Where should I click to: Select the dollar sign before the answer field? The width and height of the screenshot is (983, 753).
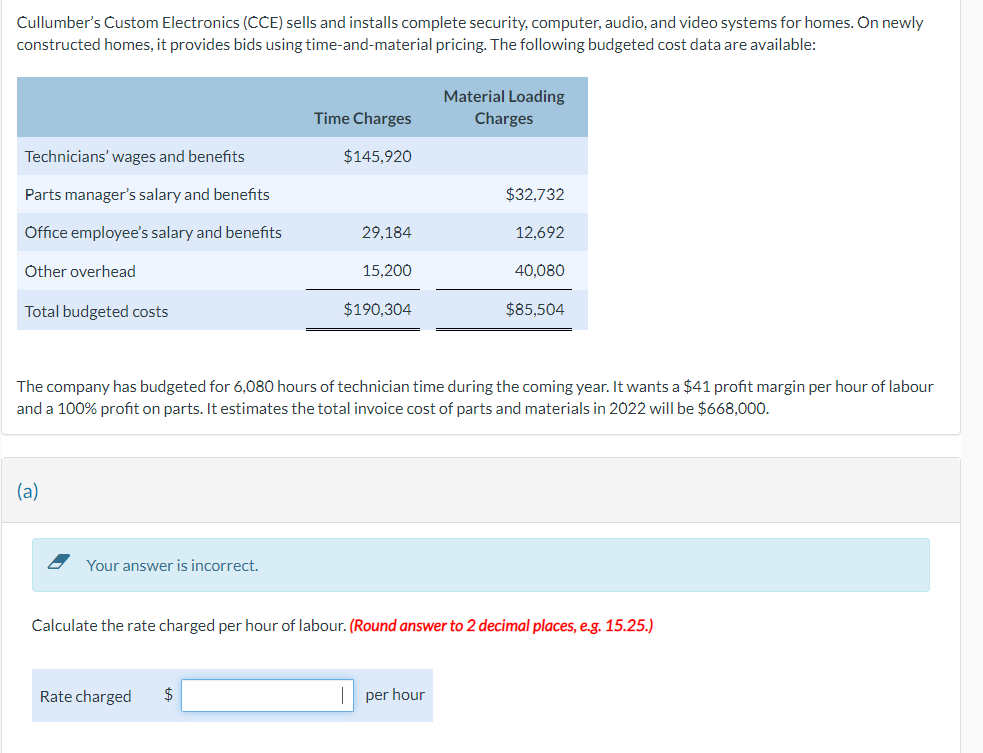point(166,695)
